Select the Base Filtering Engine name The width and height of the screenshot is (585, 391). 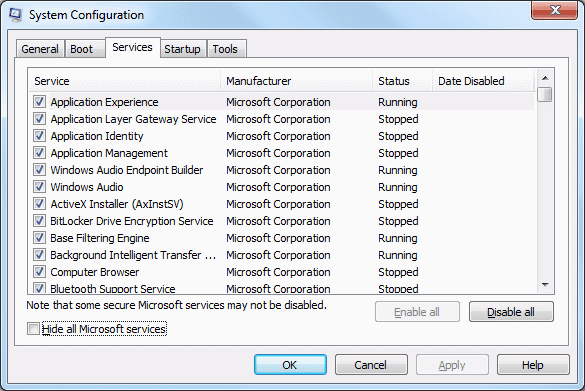click(x=100, y=238)
